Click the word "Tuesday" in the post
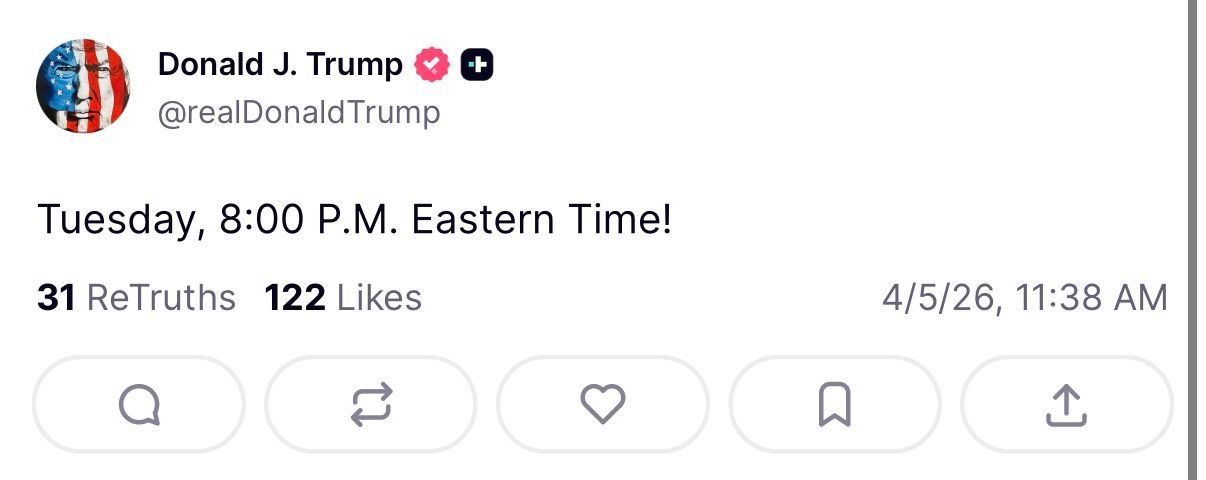Image resolution: width=1206 pixels, height=480 pixels. (x=114, y=221)
